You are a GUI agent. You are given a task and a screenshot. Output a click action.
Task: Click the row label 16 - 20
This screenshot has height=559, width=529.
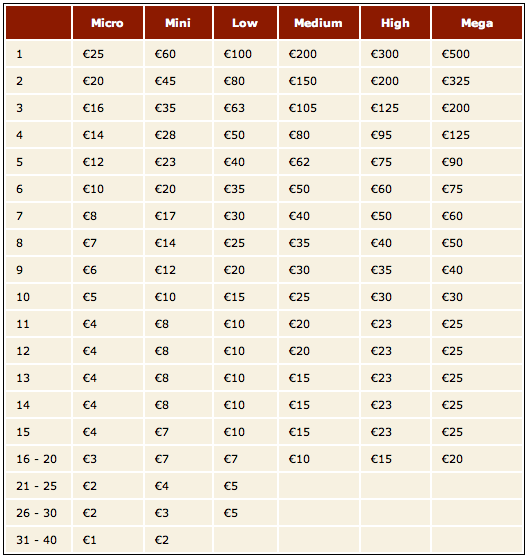(36, 459)
